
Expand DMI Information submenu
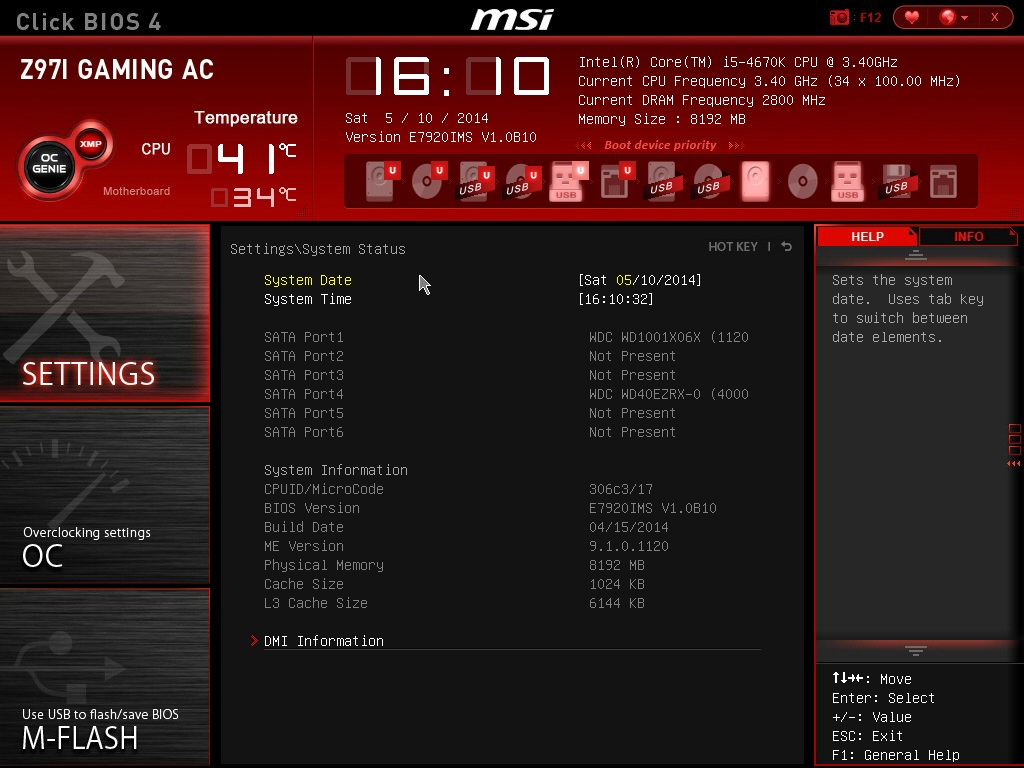324,641
